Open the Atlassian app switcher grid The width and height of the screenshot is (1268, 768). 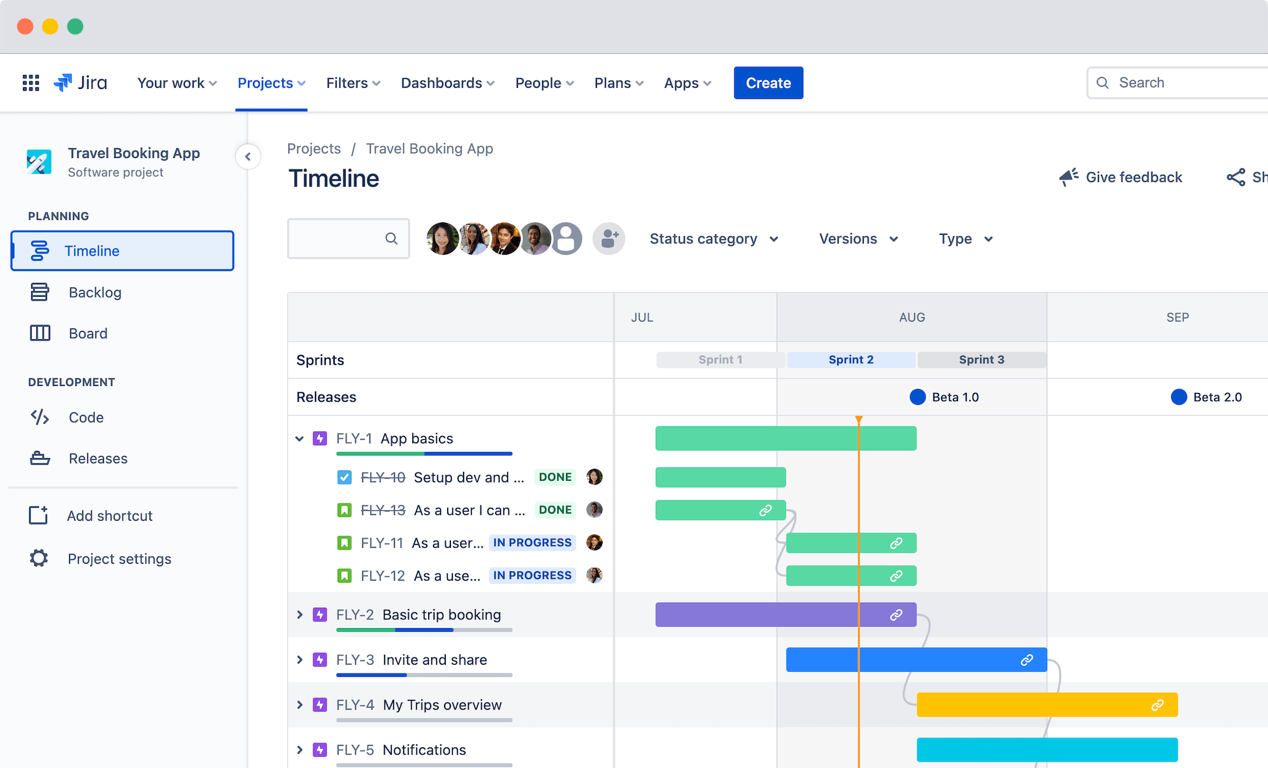point(30,82)
